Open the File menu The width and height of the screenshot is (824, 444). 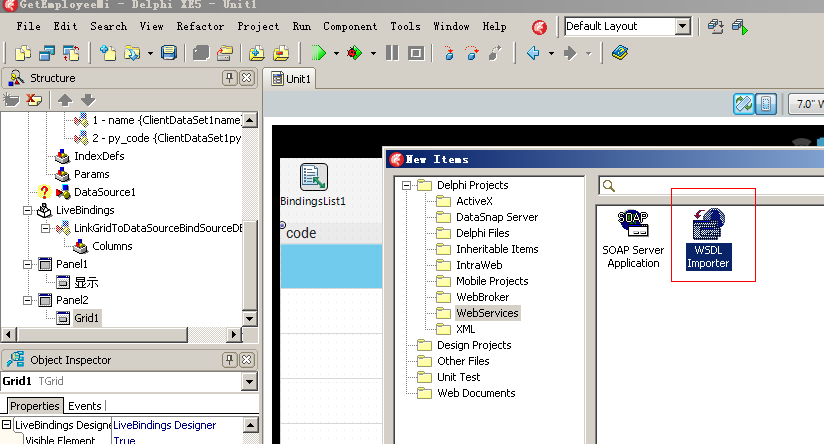(28, 26)
